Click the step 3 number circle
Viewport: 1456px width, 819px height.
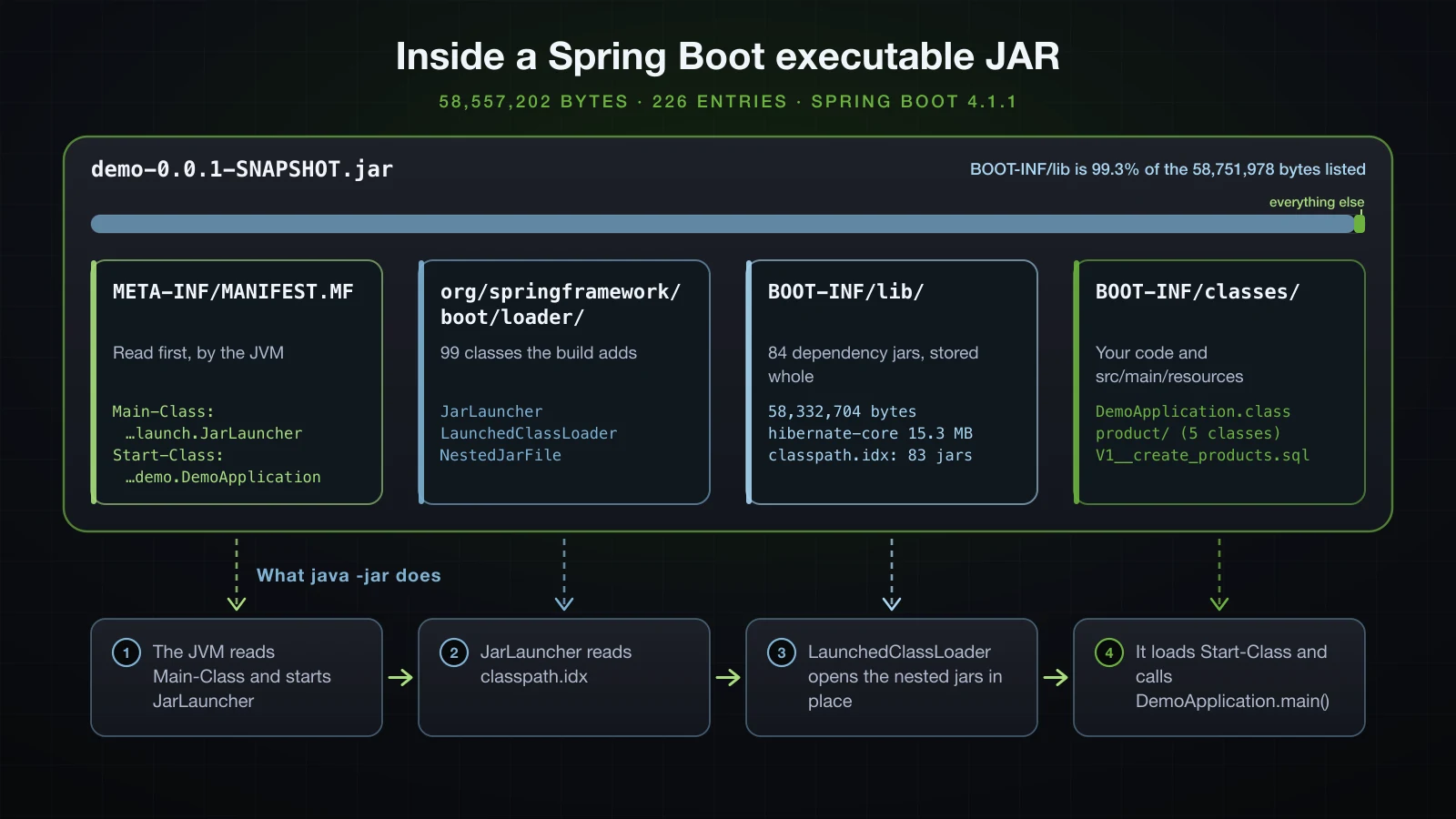tap(782, 652)
